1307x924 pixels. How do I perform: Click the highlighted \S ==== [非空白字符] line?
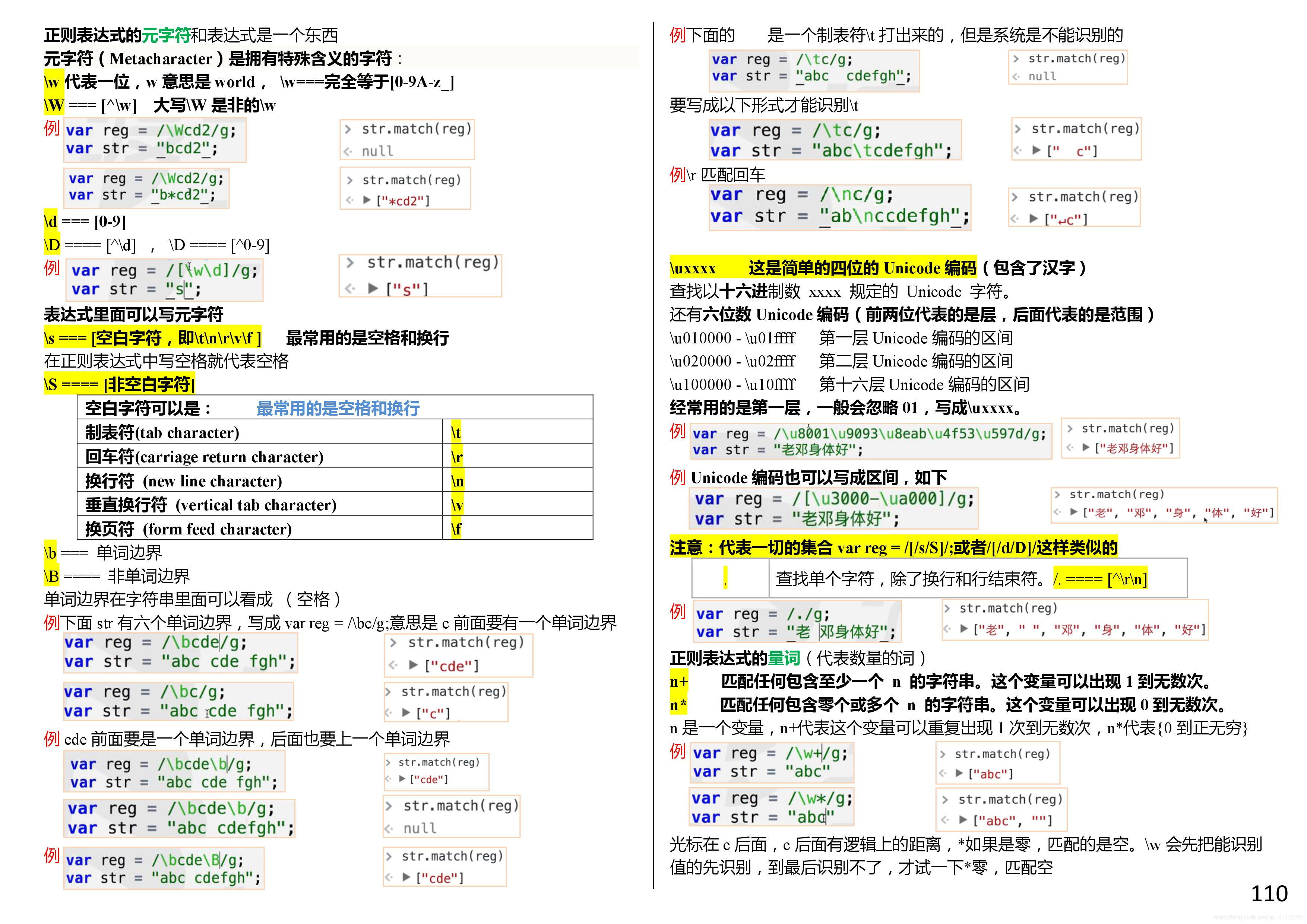[x=119, y=385]
